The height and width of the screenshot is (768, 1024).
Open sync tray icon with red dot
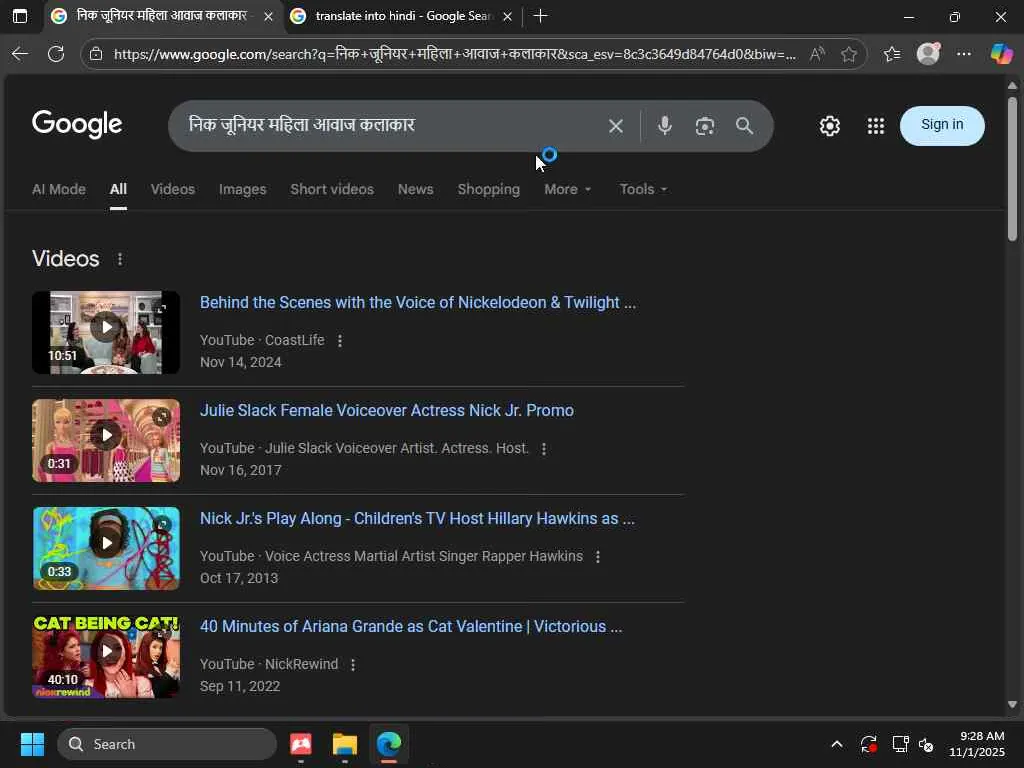(x=869, y=744)
